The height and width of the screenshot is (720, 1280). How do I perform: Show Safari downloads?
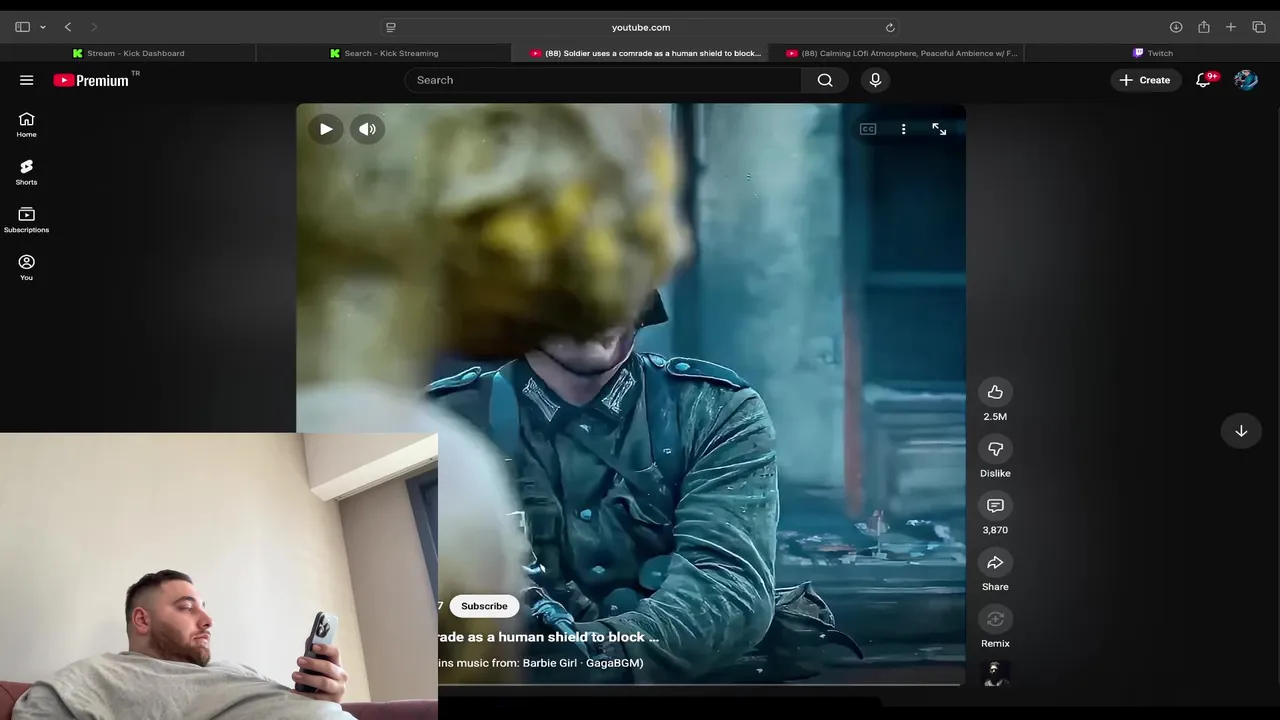1176,27
